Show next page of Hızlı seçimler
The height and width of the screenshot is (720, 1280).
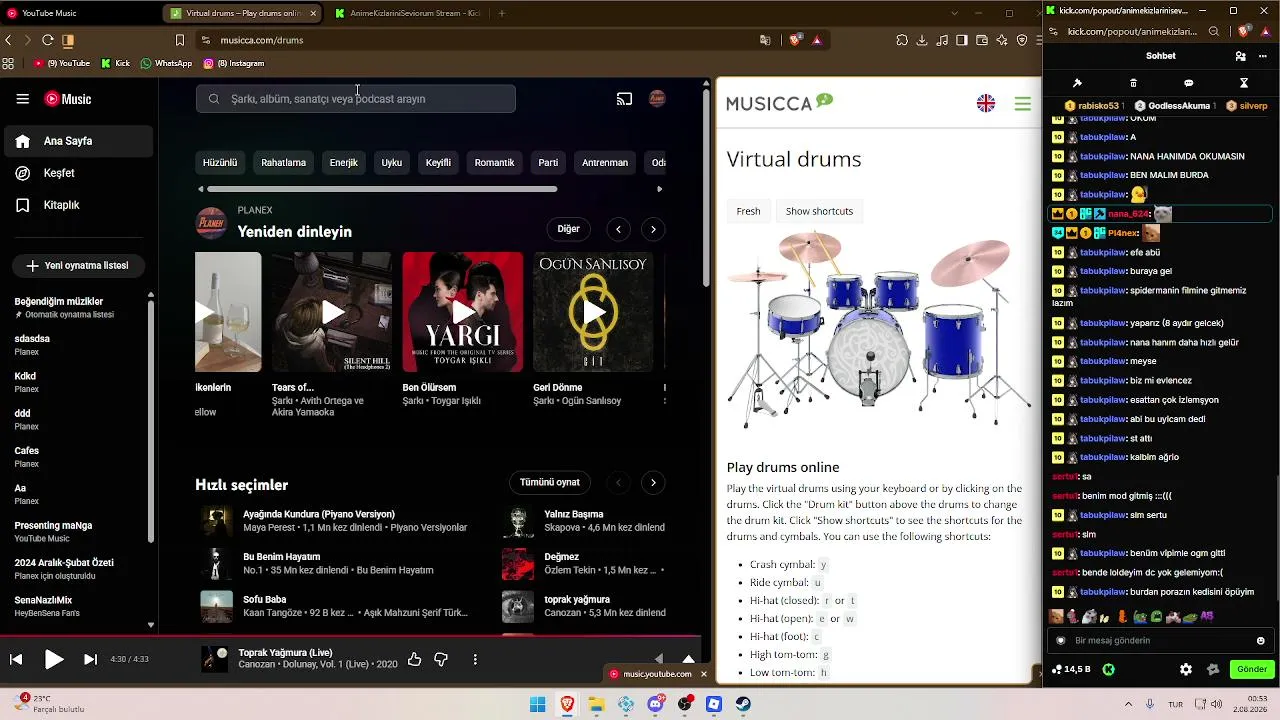pyautogui.click(x=653, y=483)
